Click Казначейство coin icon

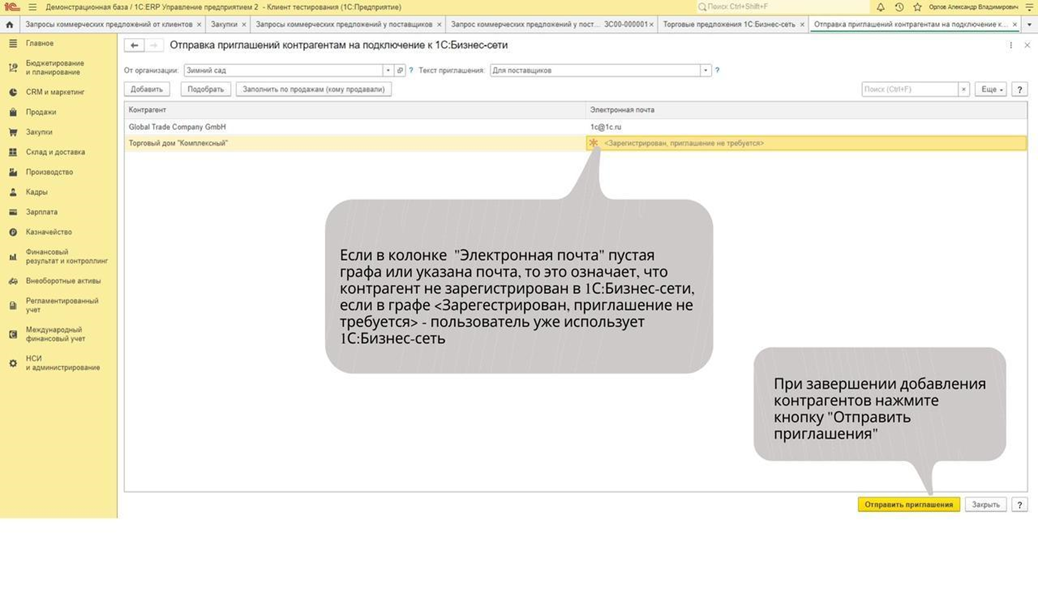(x=13, y=232)
